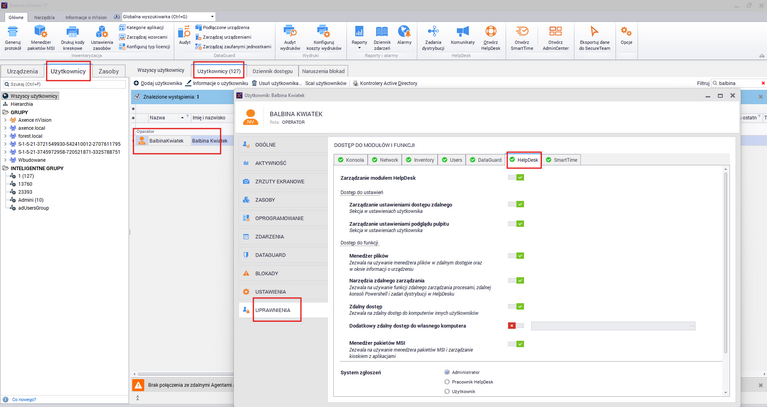Open Kontrolery Active Directory
Image resolution: width=767 pixels, height=407 pixels.
[x=385, y=84]
